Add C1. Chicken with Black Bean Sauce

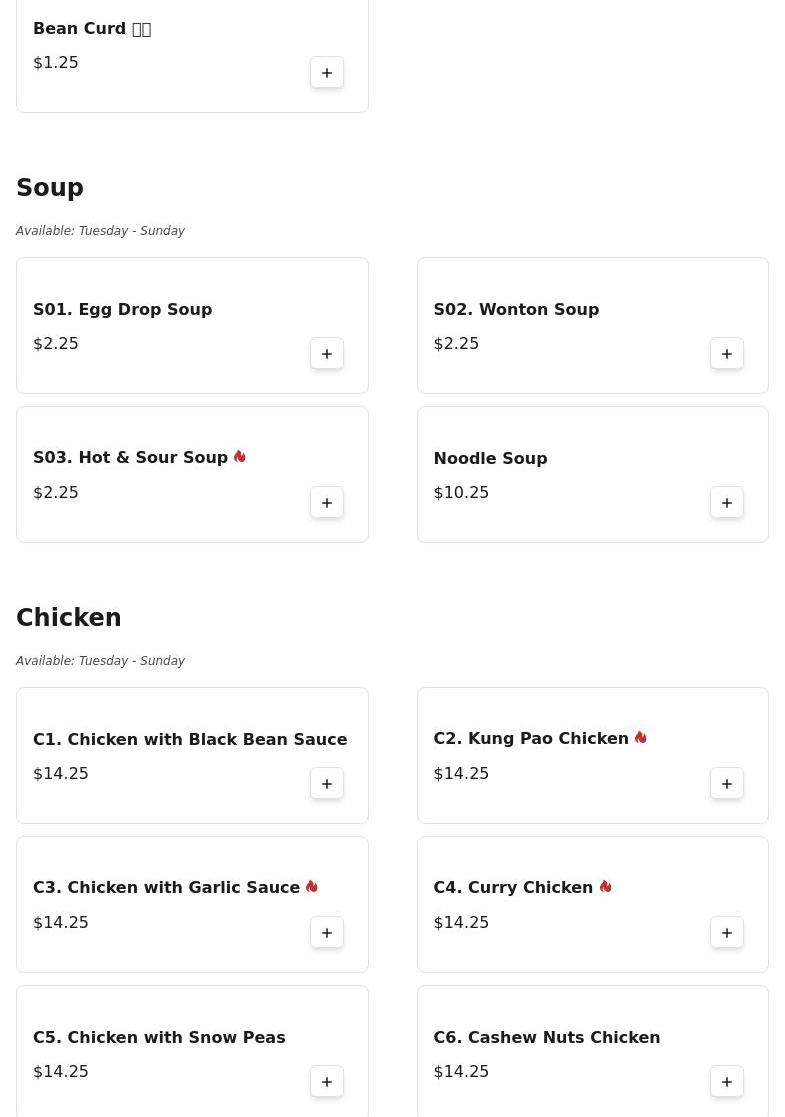[327, 784]
